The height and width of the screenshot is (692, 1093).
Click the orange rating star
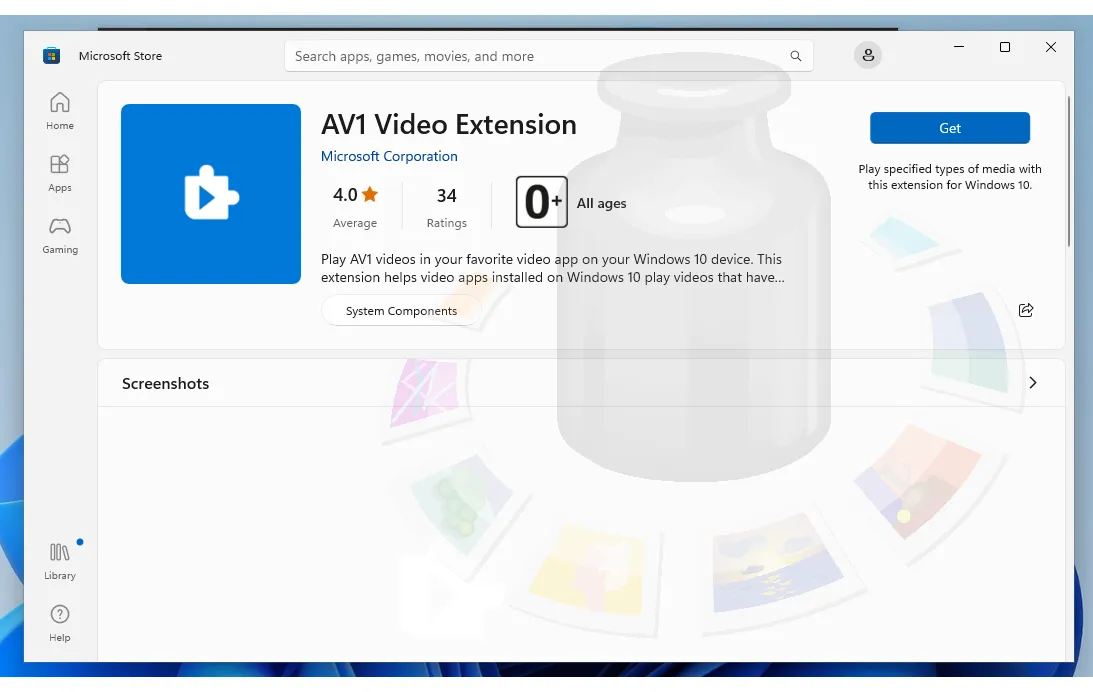click(370, 194)
